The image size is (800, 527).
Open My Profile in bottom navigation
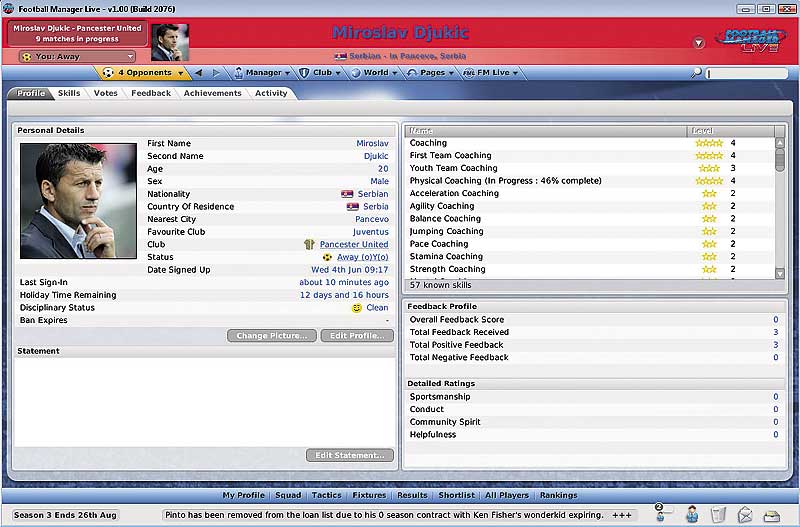[243, 495]
